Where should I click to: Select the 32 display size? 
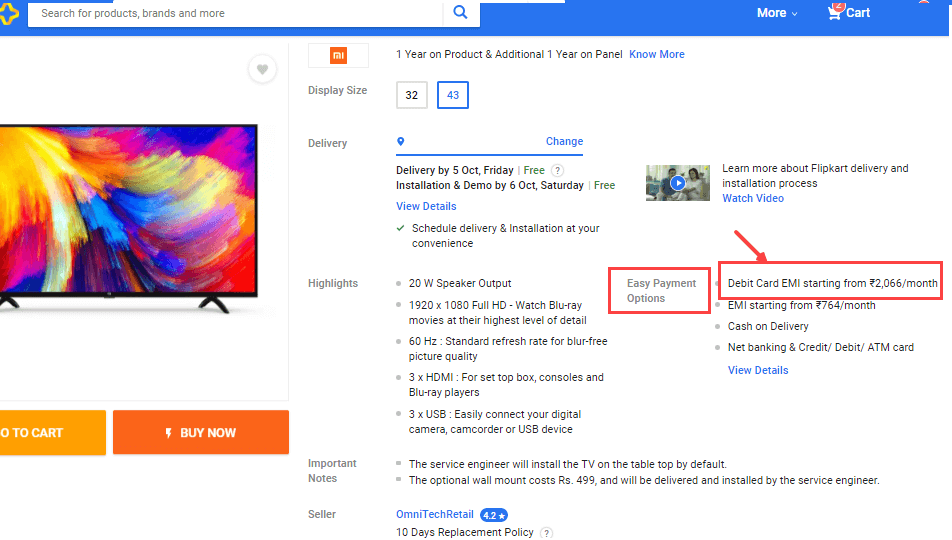coord(412,95)
